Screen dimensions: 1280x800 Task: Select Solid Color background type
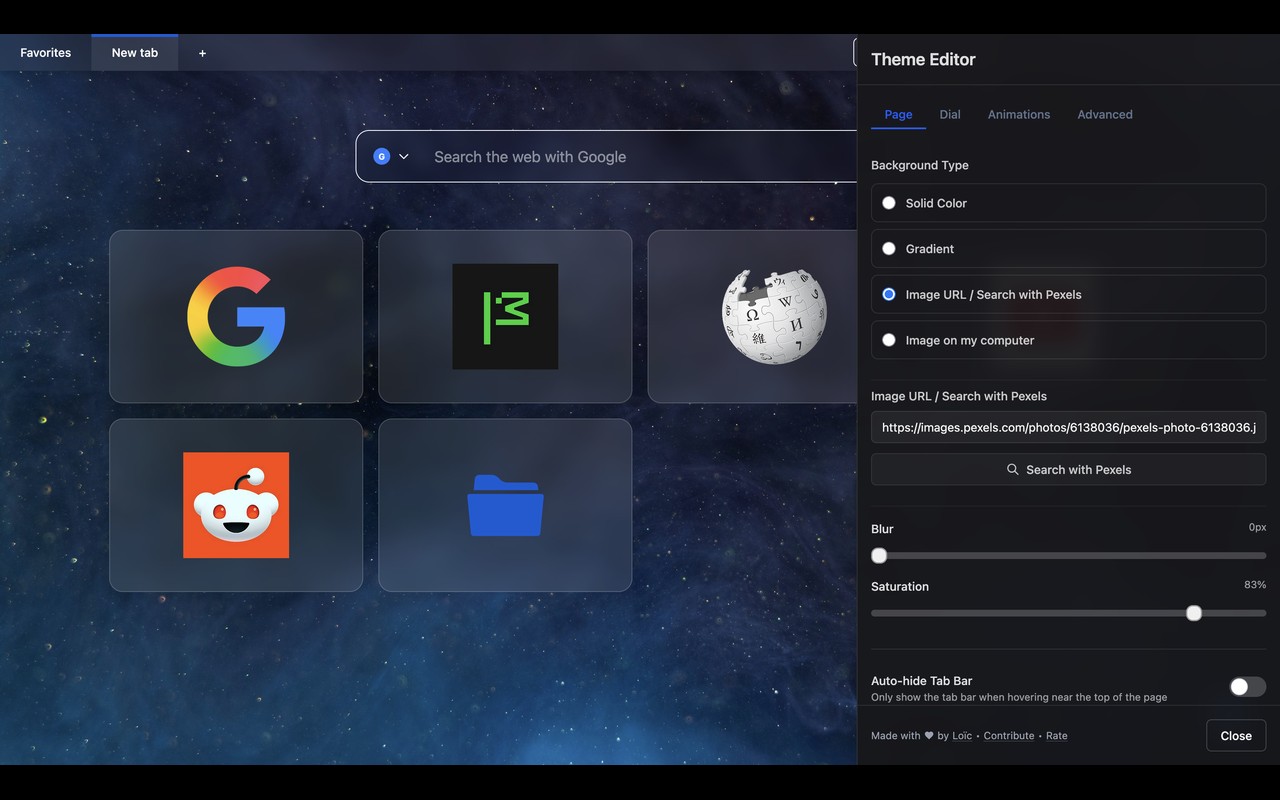click(x=1068, y=203)
